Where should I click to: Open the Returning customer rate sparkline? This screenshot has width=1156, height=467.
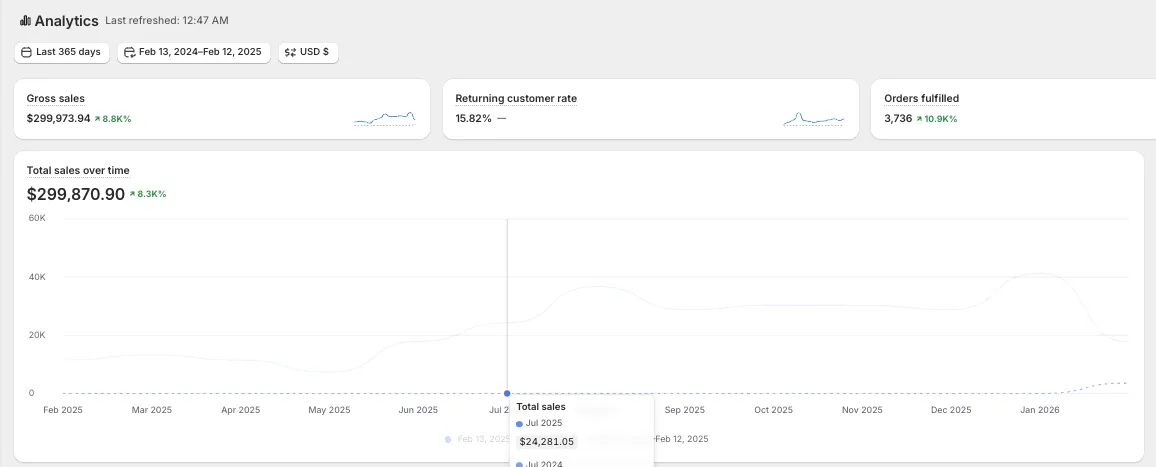[813, 119]
